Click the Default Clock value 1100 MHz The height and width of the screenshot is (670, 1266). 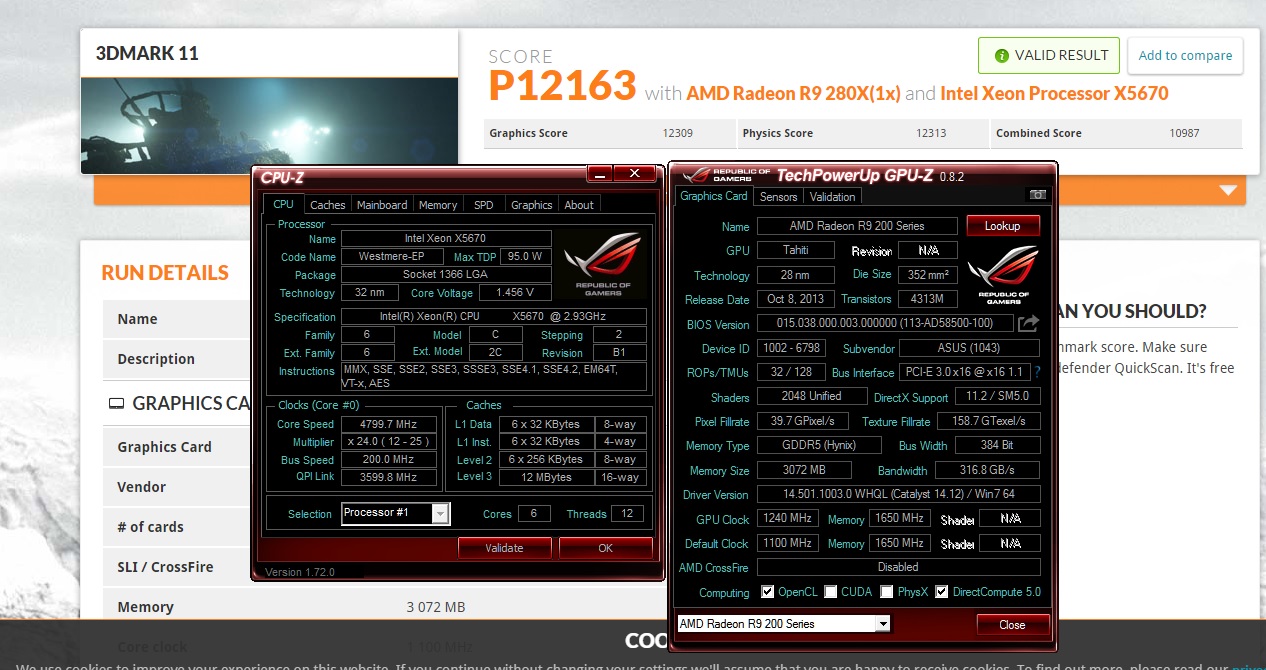788,543
